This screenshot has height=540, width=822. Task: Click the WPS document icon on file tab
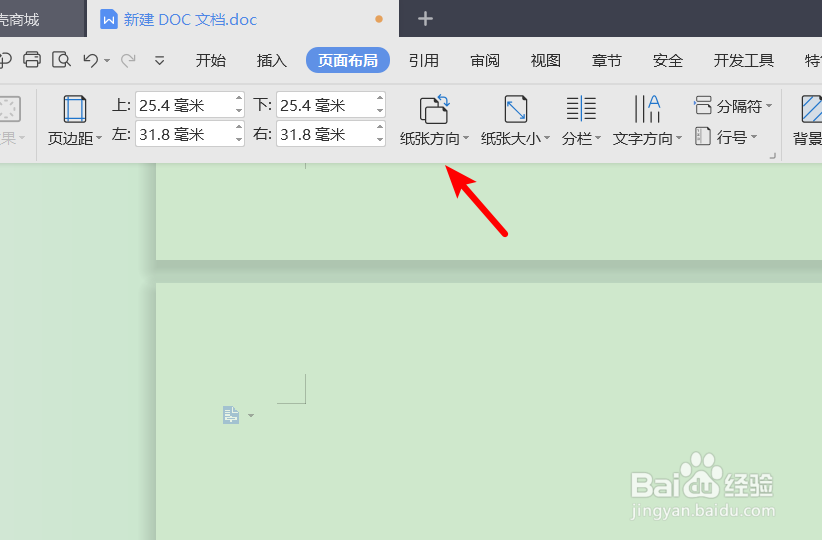click(109, 19)
